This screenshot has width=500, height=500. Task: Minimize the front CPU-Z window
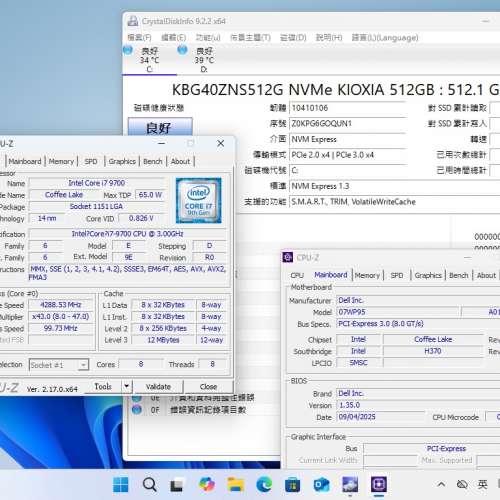coord(162,143)
